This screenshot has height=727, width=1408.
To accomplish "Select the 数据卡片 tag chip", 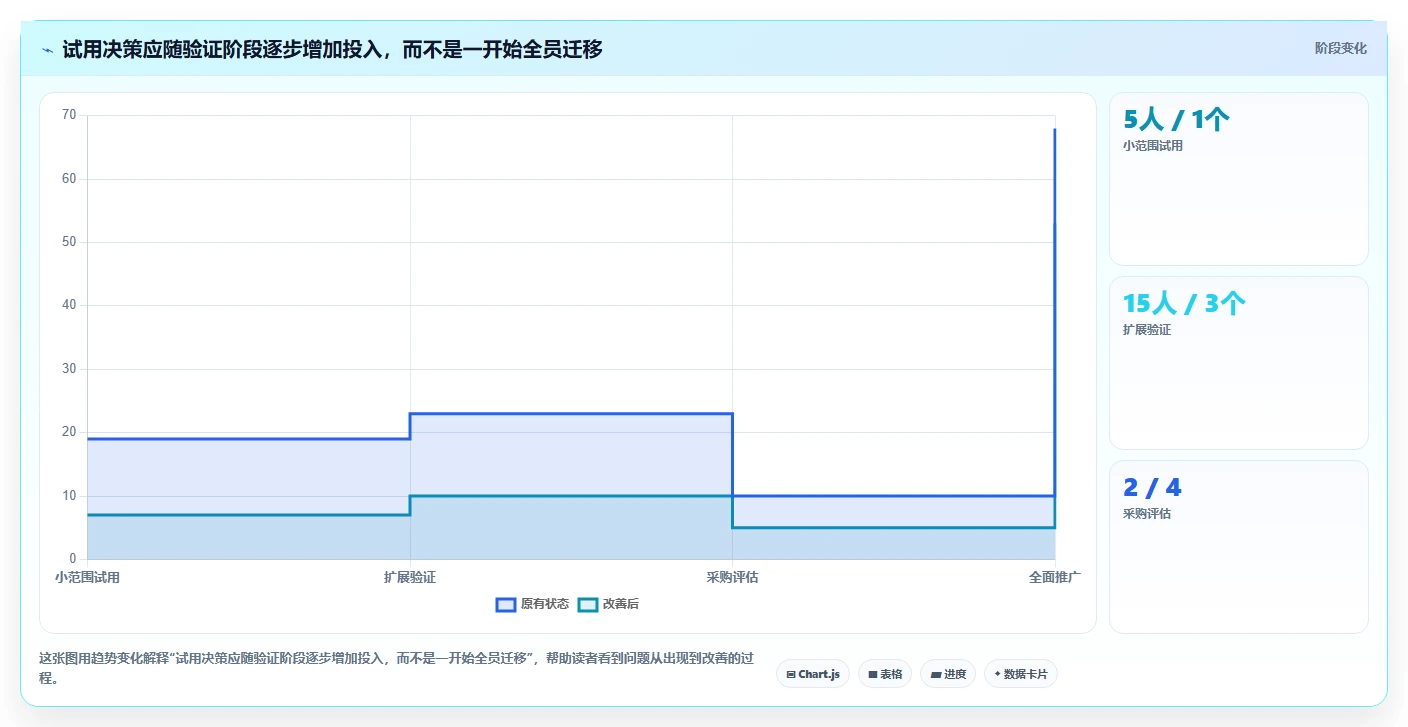I will click(1021, 674).
